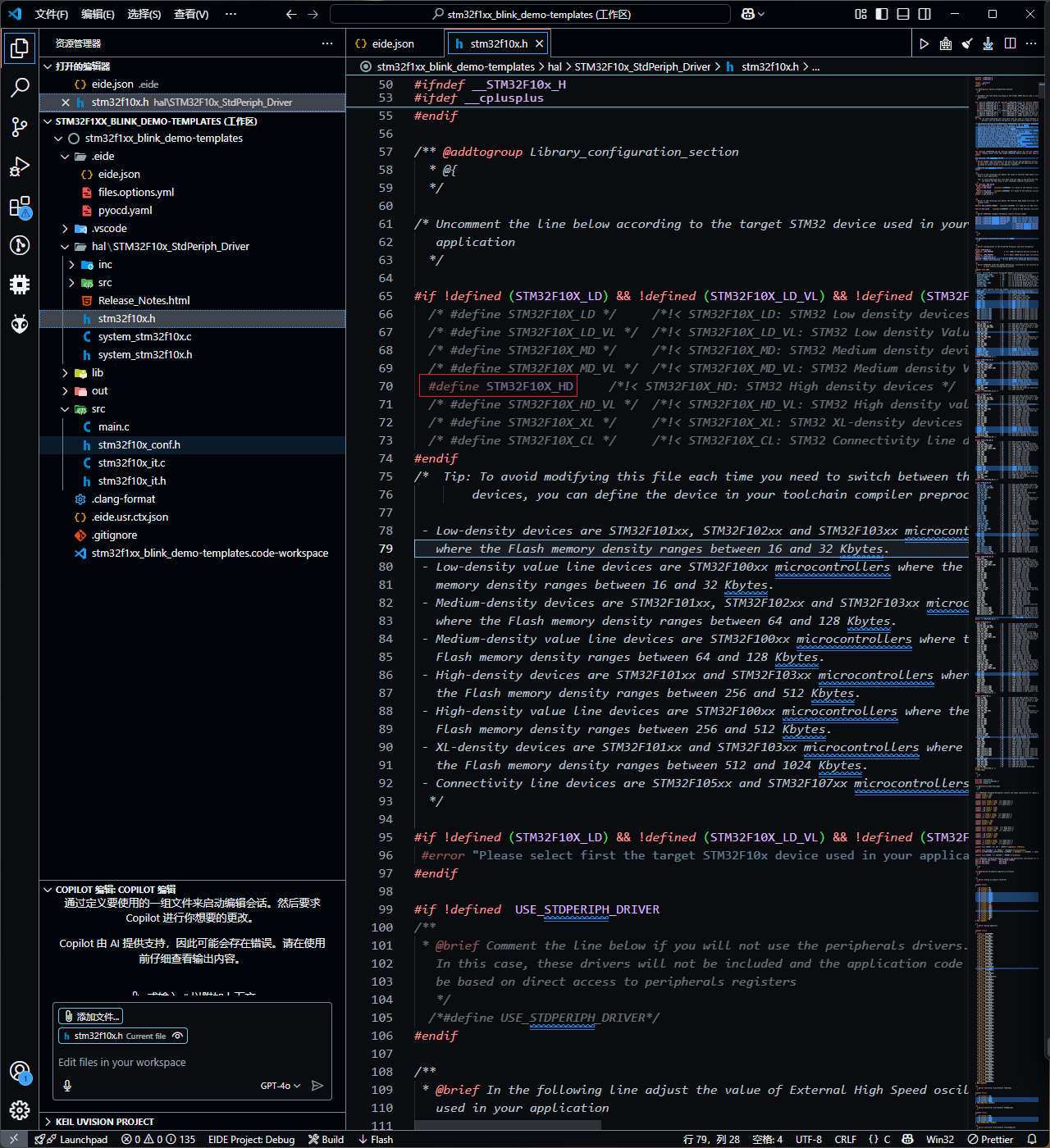This screenshot has width=1050, height=1148.
Task: Open the editor More Actions ellipsis
Action: coord(1032,44)
